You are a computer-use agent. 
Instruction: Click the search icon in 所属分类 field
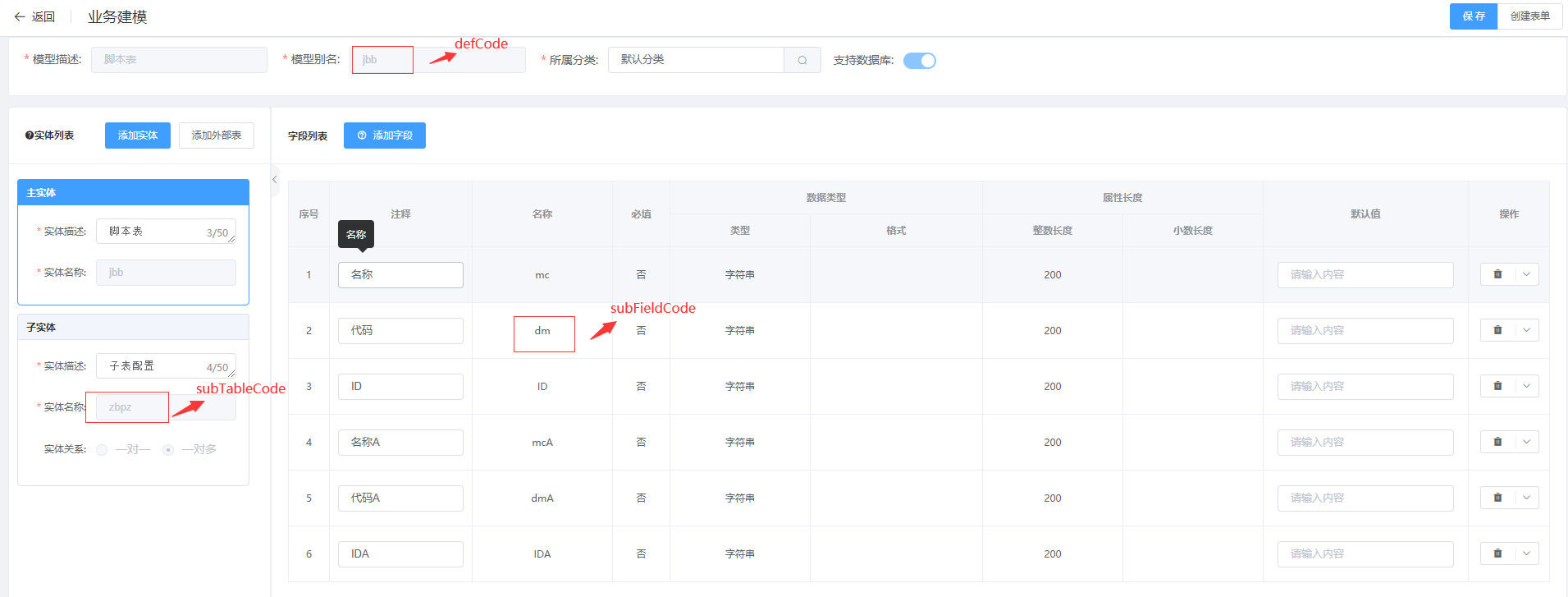point(802,60)
